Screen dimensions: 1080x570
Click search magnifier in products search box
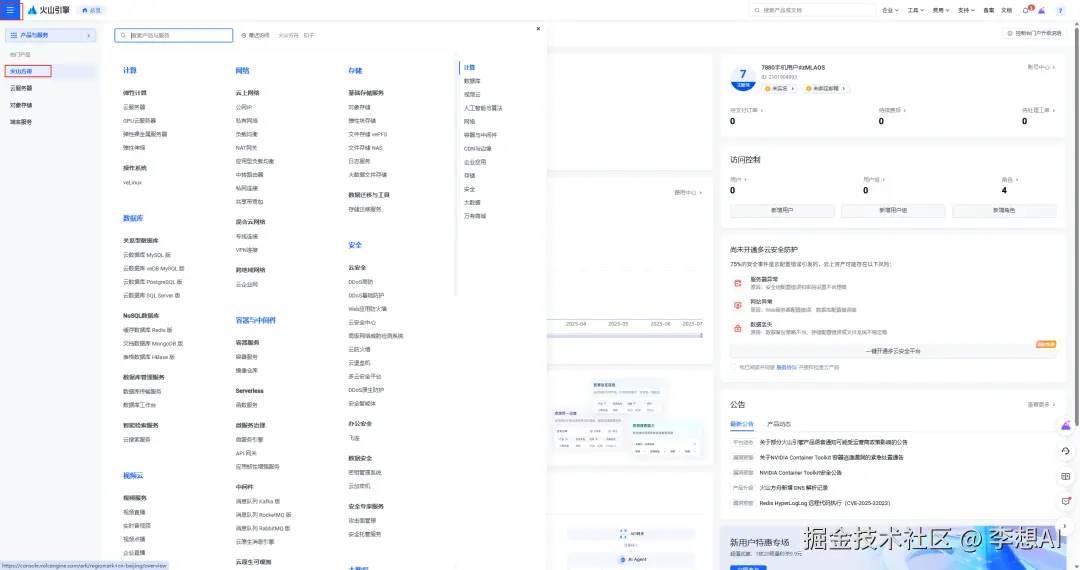tap(123, 35)
